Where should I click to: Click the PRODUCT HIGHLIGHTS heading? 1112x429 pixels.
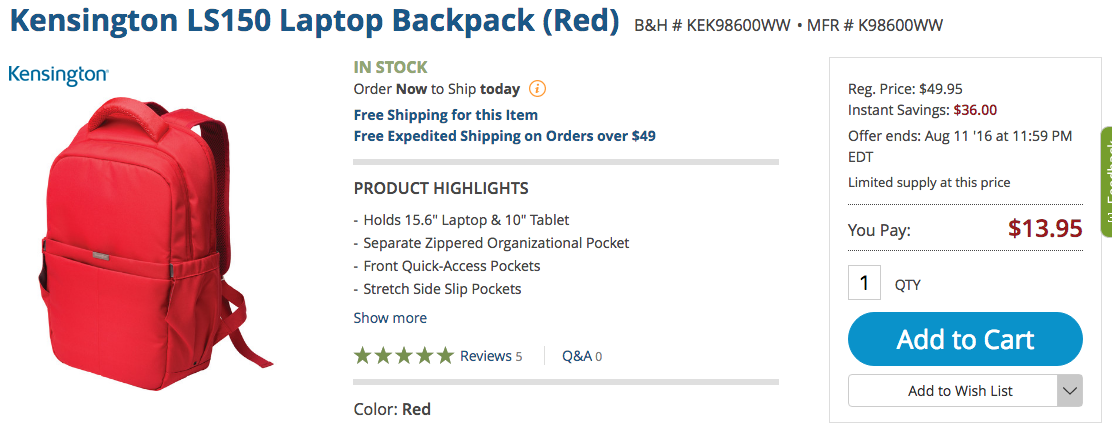tap(441, 188)
